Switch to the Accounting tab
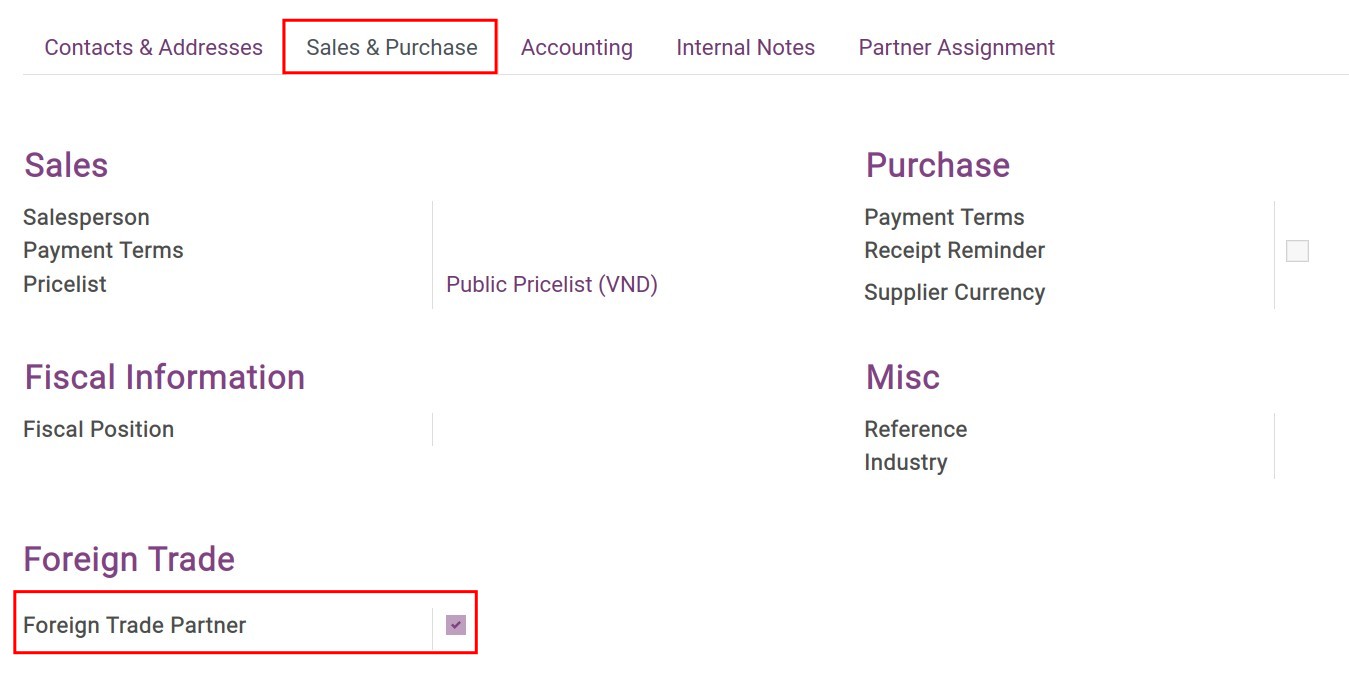 (x=576, y=47)
